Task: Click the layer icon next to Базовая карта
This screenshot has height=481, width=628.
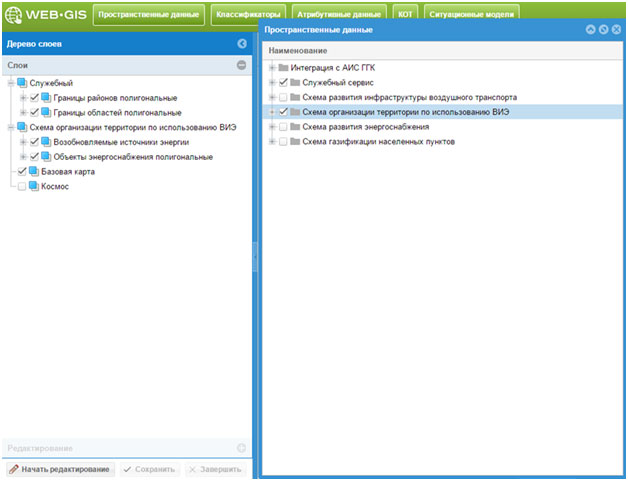Action: coord(34,172)
